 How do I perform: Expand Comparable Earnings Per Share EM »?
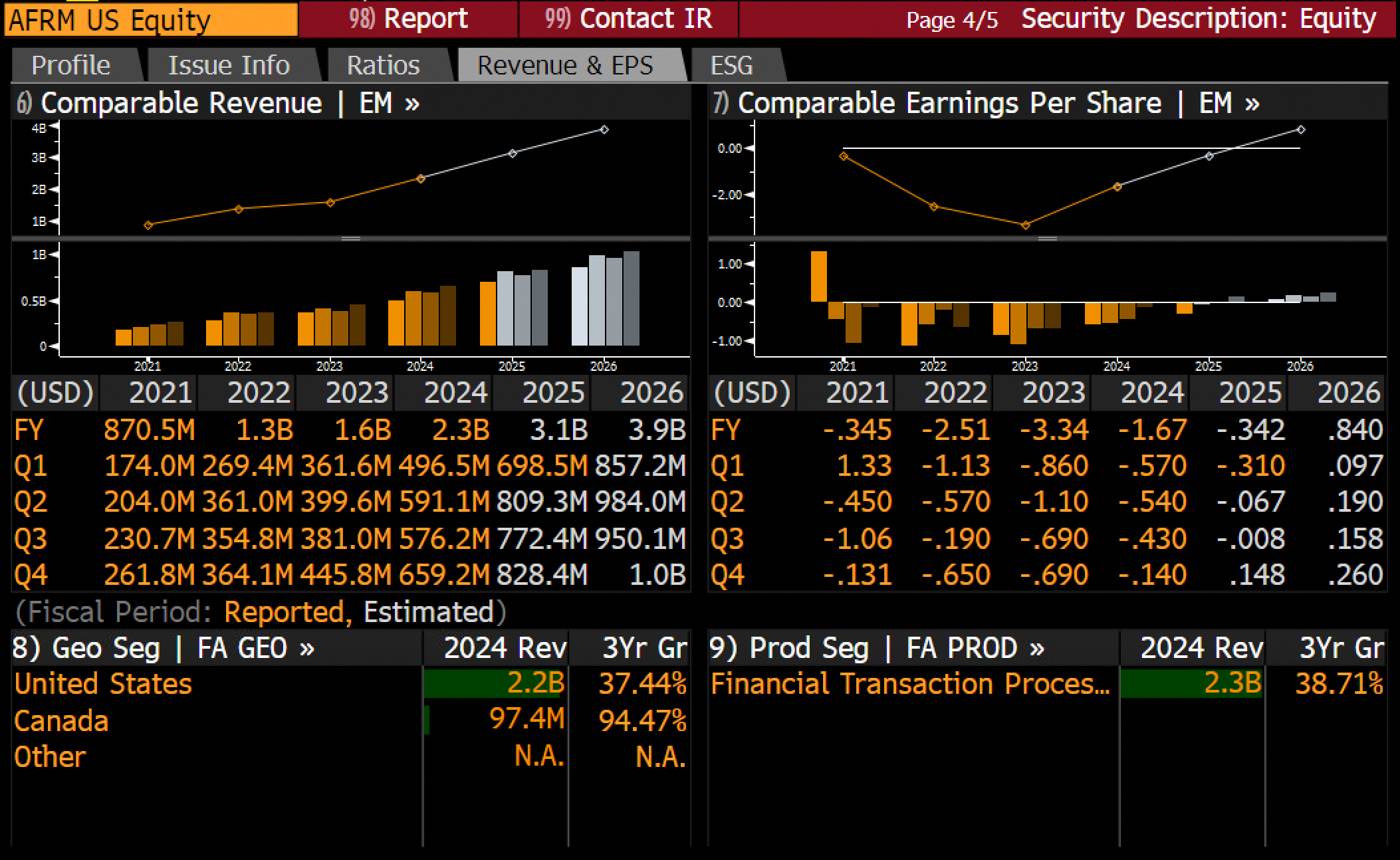tap(987, 103)
